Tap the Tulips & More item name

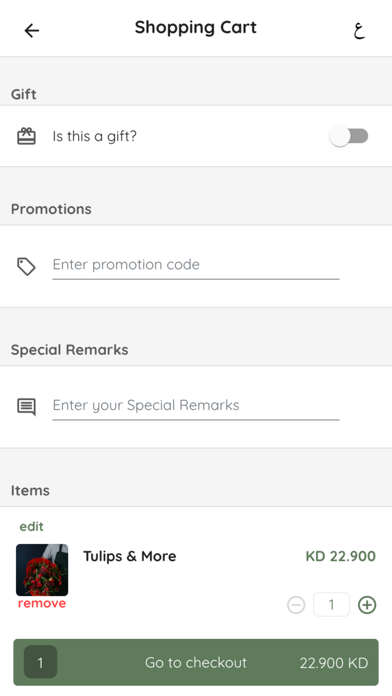click(130, 556)
